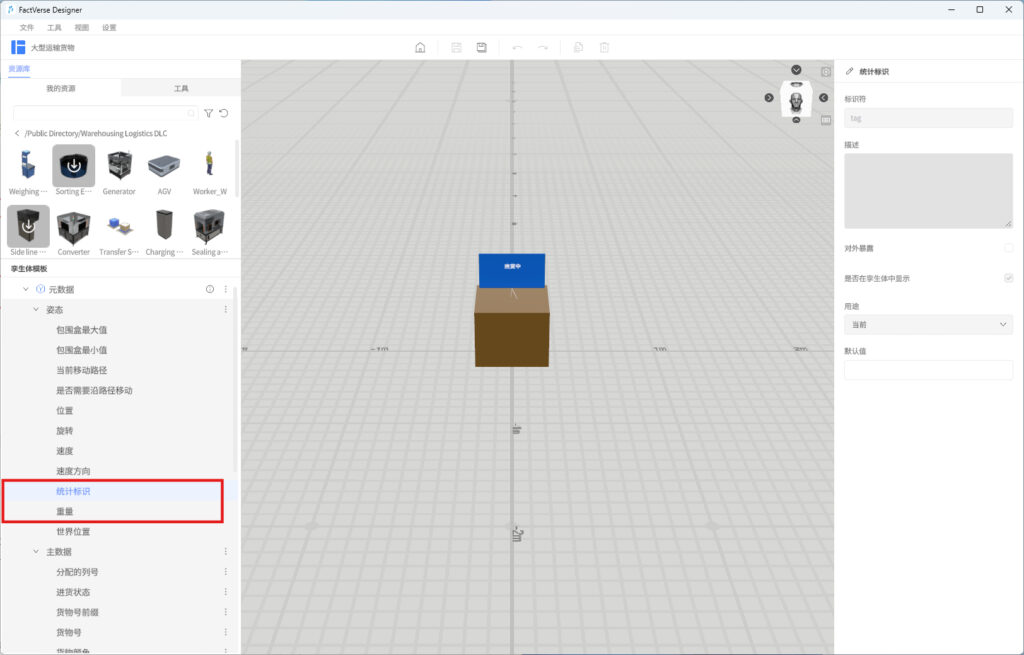Screen dimensions: 1024x655
Task: Open the filter funnel icon beside search
Action: pyautogui.click(x=208, y=113)
